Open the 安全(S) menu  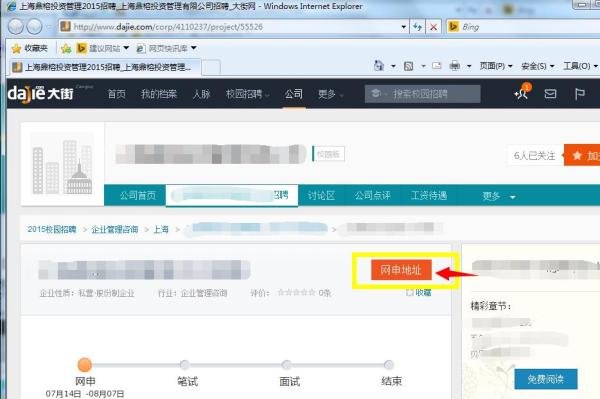click(x=537, y=66)
